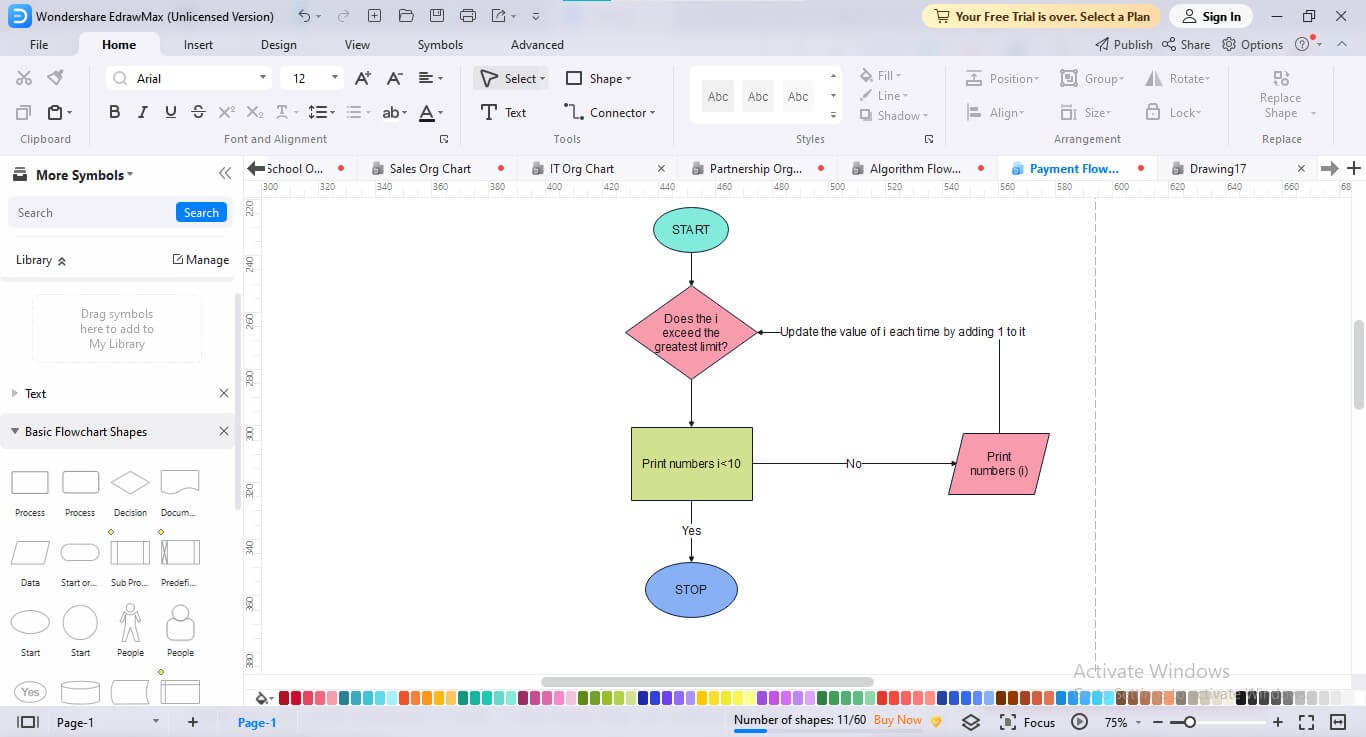Close the Drawing17 document tab
The height and width of the screenshot is (737, 1366).
click(x=1301, y=168)
